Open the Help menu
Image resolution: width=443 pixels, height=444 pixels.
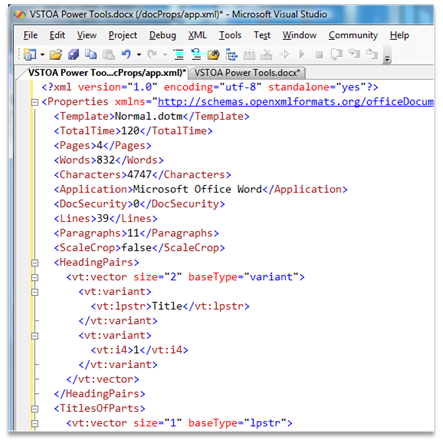pyautogui.click(x=399, y=35)
